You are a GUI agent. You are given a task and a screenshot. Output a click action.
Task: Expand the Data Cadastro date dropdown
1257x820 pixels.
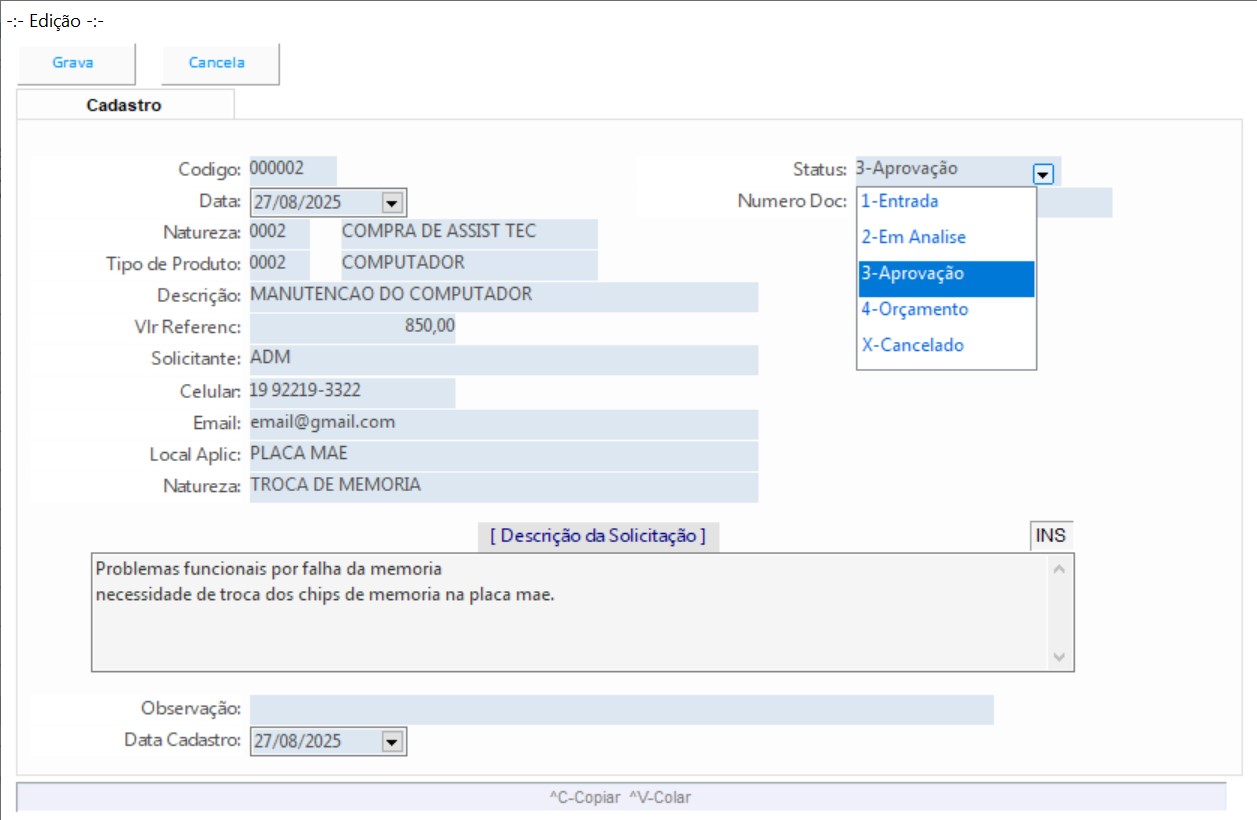[392, 742]
